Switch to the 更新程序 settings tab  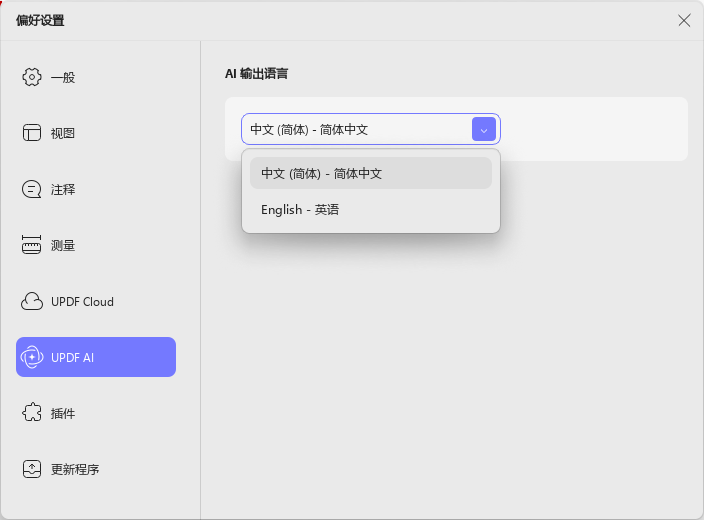point(96,469)
